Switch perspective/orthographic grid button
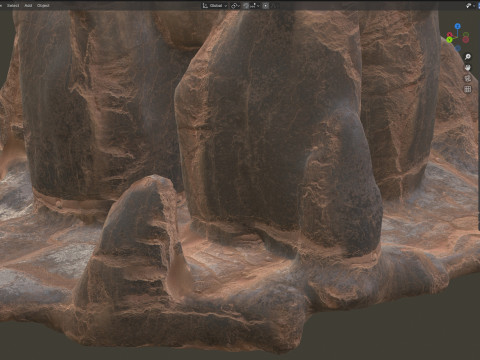The image size is (480, 360). (468, 89)
